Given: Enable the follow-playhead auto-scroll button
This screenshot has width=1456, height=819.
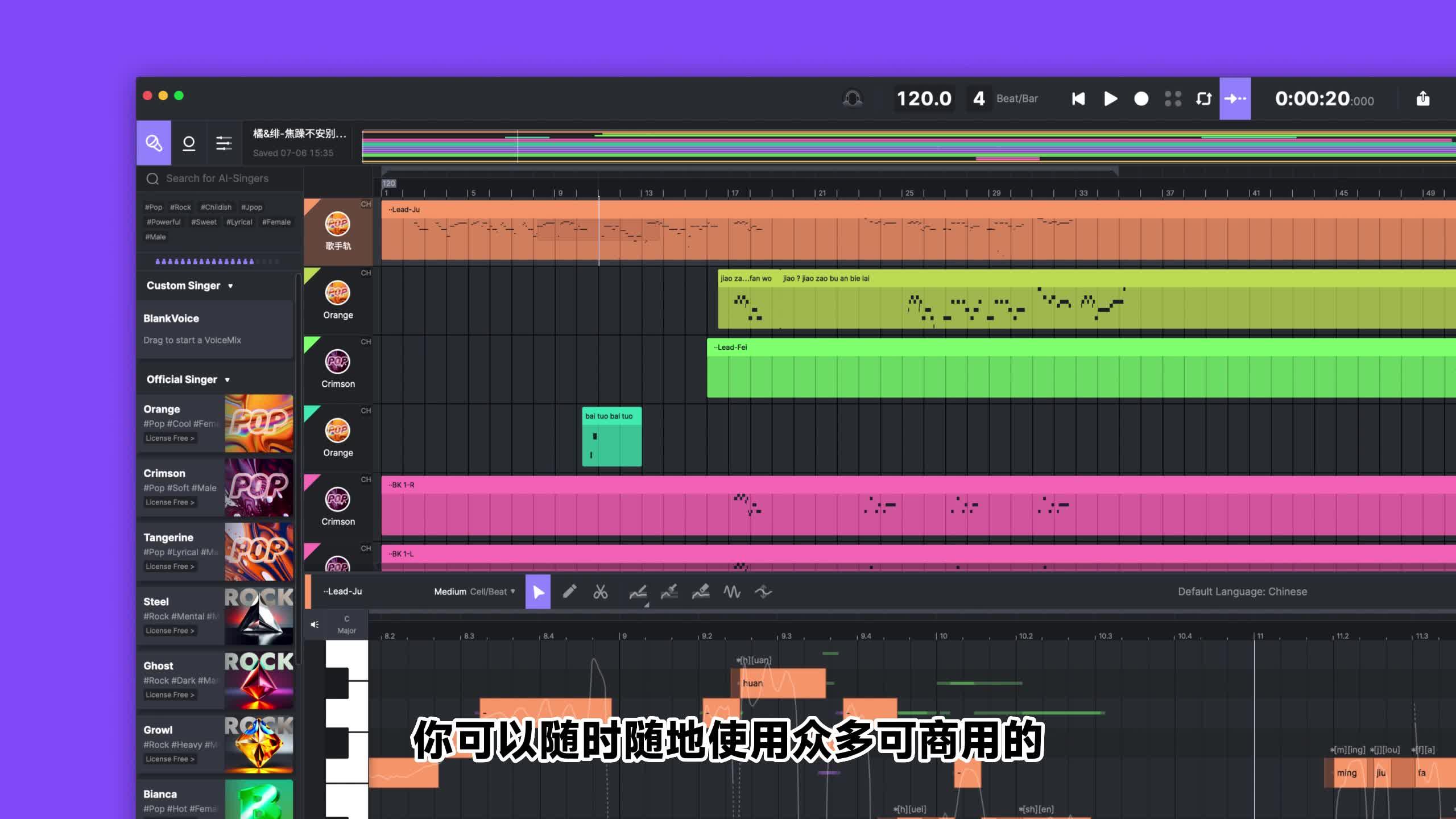Looking at the screenshot, I should click(x=1233, y=98).
